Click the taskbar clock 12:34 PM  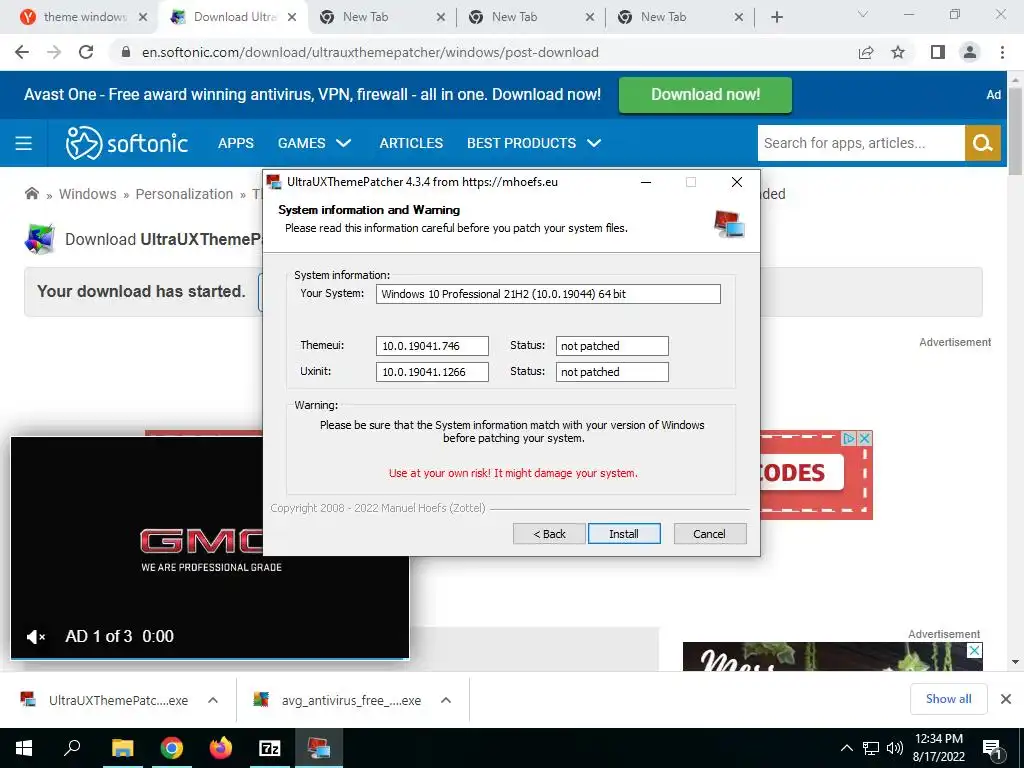(x=938, y=739)
